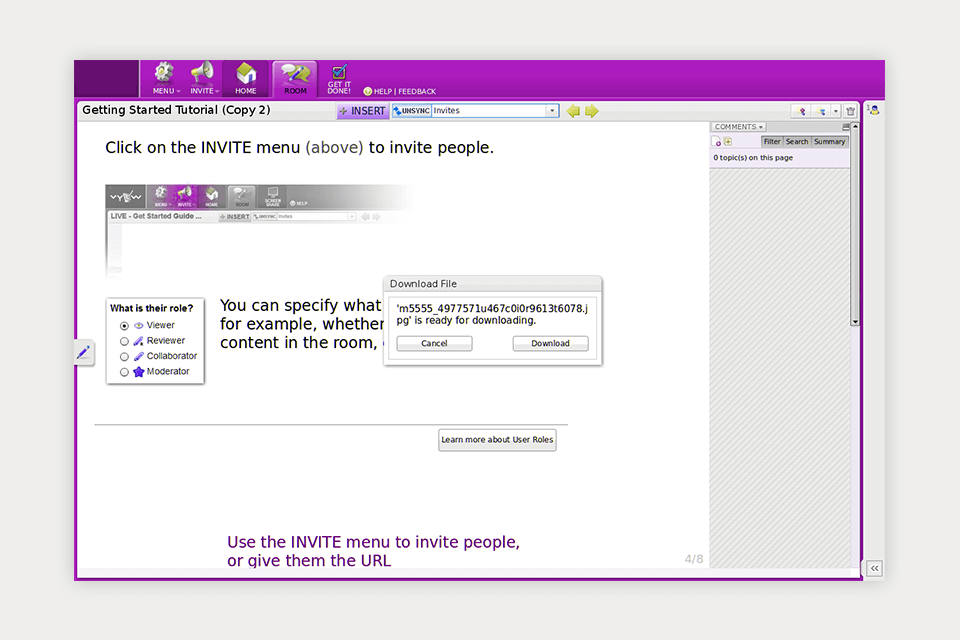Go to previous page with left arrow
Image resolution: width=960 pixels, height=640 pixels.
pyautogui.click(x=573, y=111)
